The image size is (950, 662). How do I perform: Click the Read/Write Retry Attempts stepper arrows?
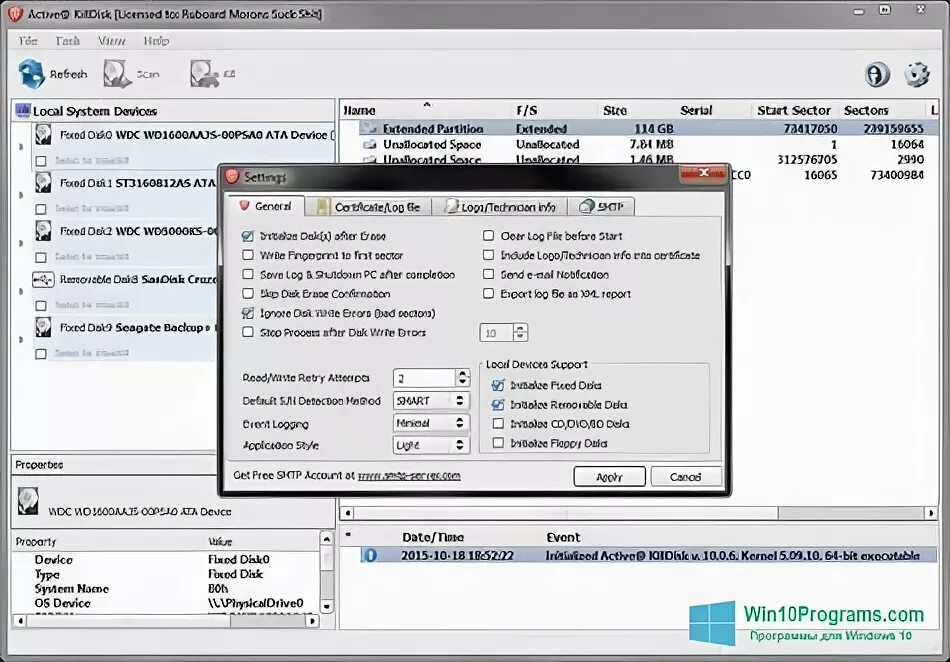pos(462,378)
